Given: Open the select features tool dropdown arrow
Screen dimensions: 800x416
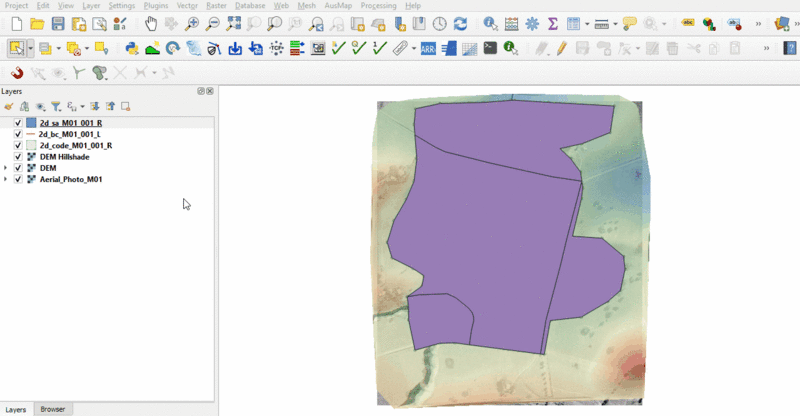Looking at the screenshot, I should point(31,47).
